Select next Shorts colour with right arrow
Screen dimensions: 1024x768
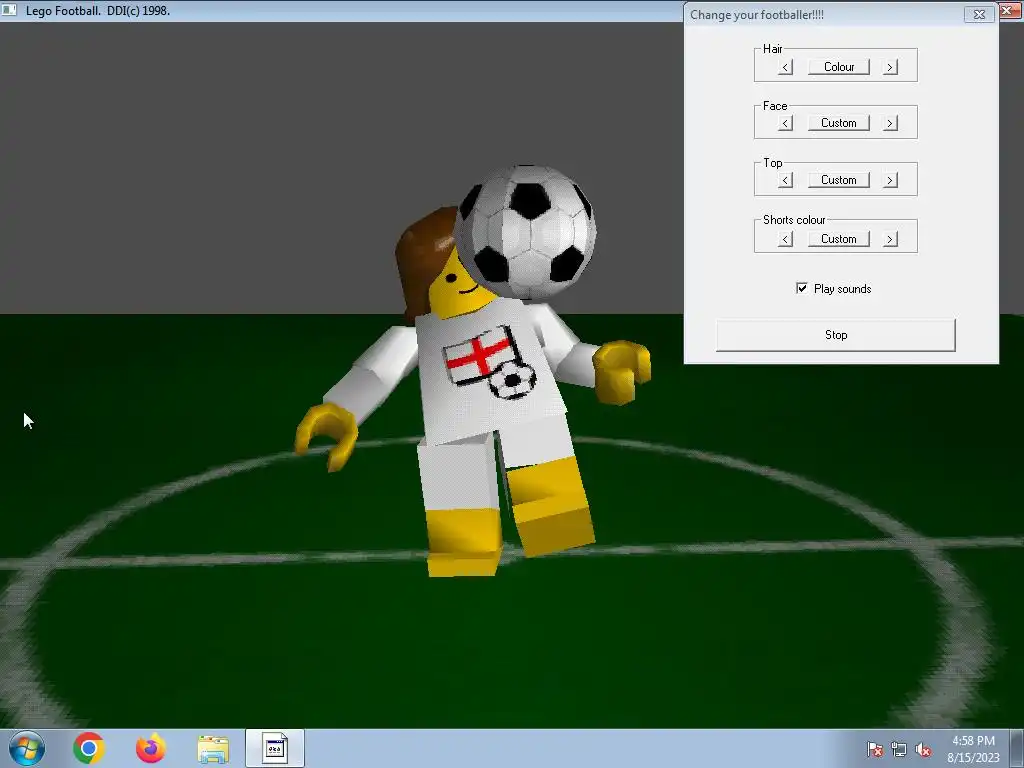890,239
